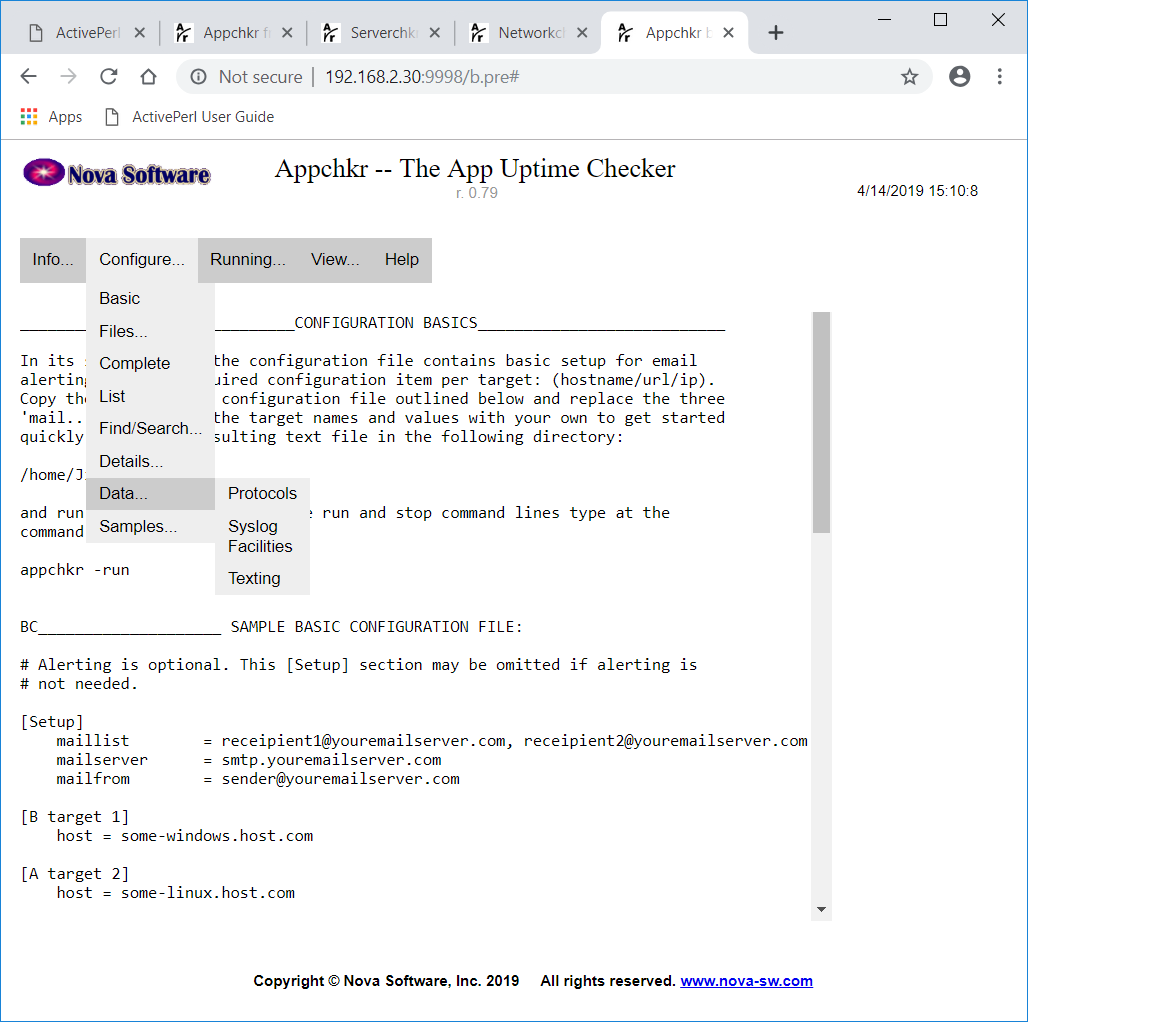The height and width of the screenshot is (1022, 1152).
Task: Click 'host = some-linux.host.com' line
Action: coord(176,893)
